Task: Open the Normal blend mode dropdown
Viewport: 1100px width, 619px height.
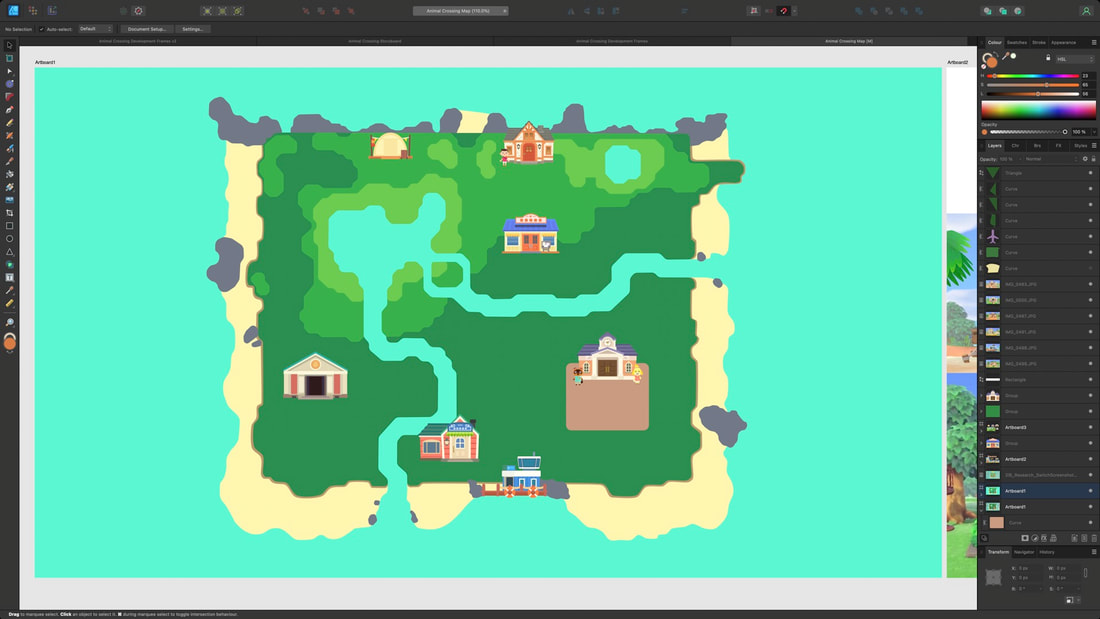Action: [1050, 159]
